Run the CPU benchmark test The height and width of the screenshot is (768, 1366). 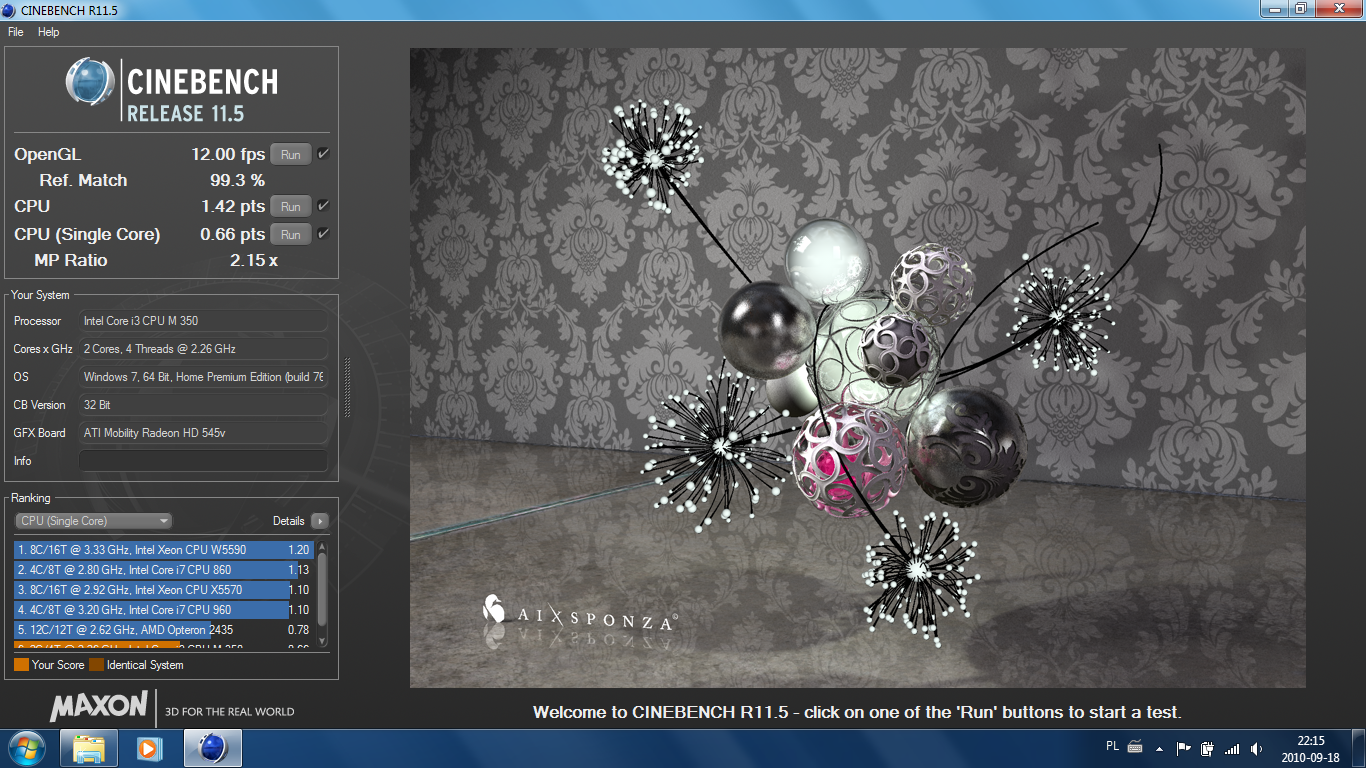(291, 207)
